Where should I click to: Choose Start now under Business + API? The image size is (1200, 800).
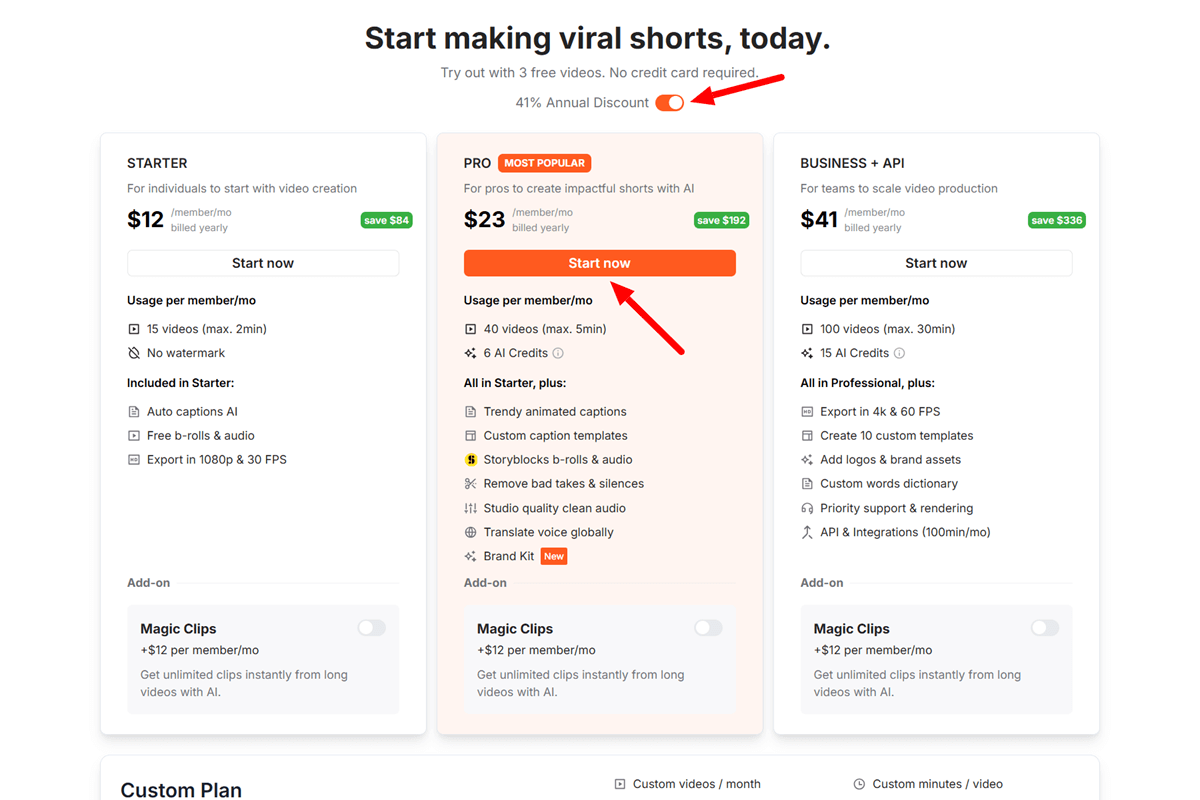point(936,263)
